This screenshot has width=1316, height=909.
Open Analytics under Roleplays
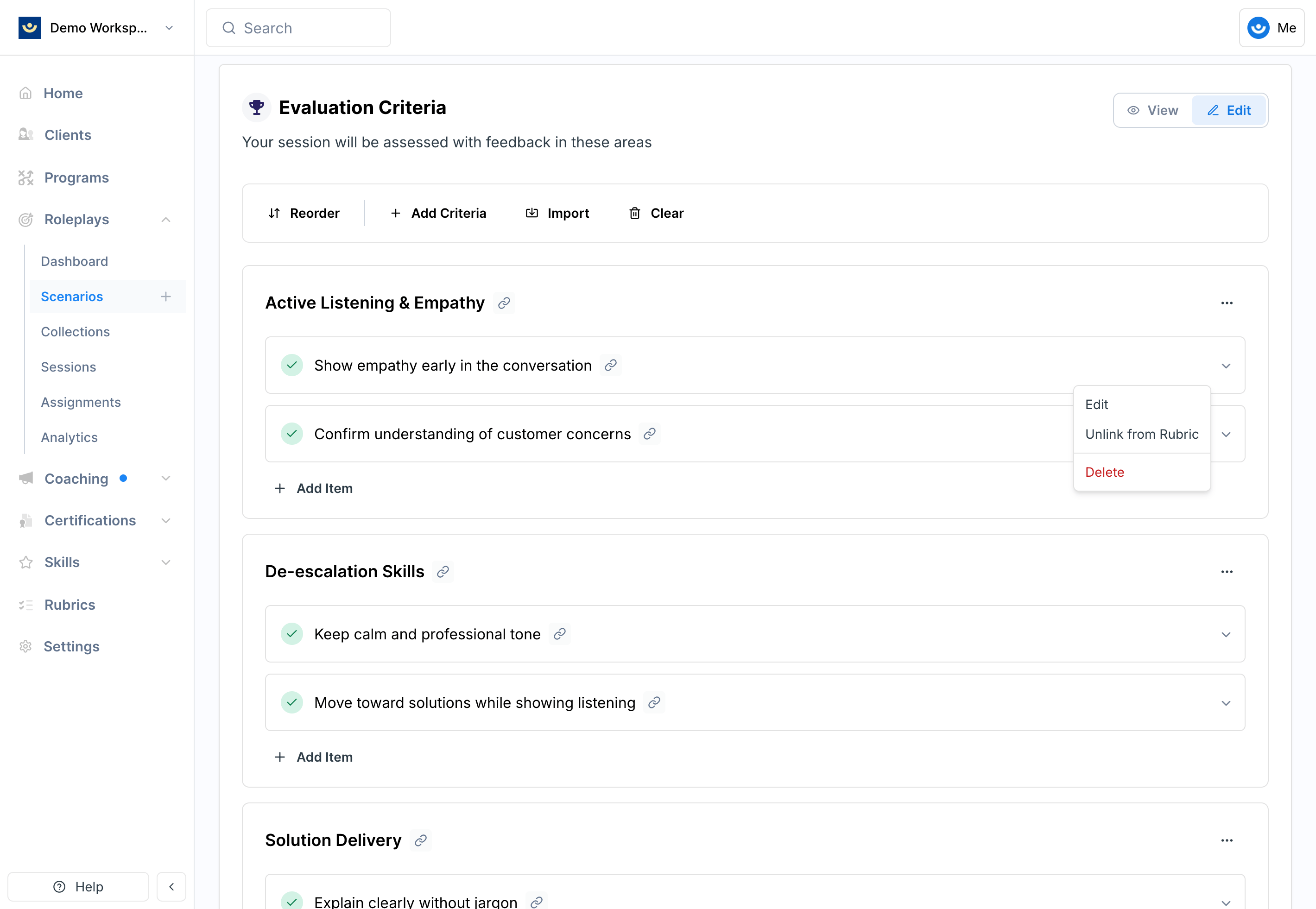pyautogui.click(x=69, y=437)
